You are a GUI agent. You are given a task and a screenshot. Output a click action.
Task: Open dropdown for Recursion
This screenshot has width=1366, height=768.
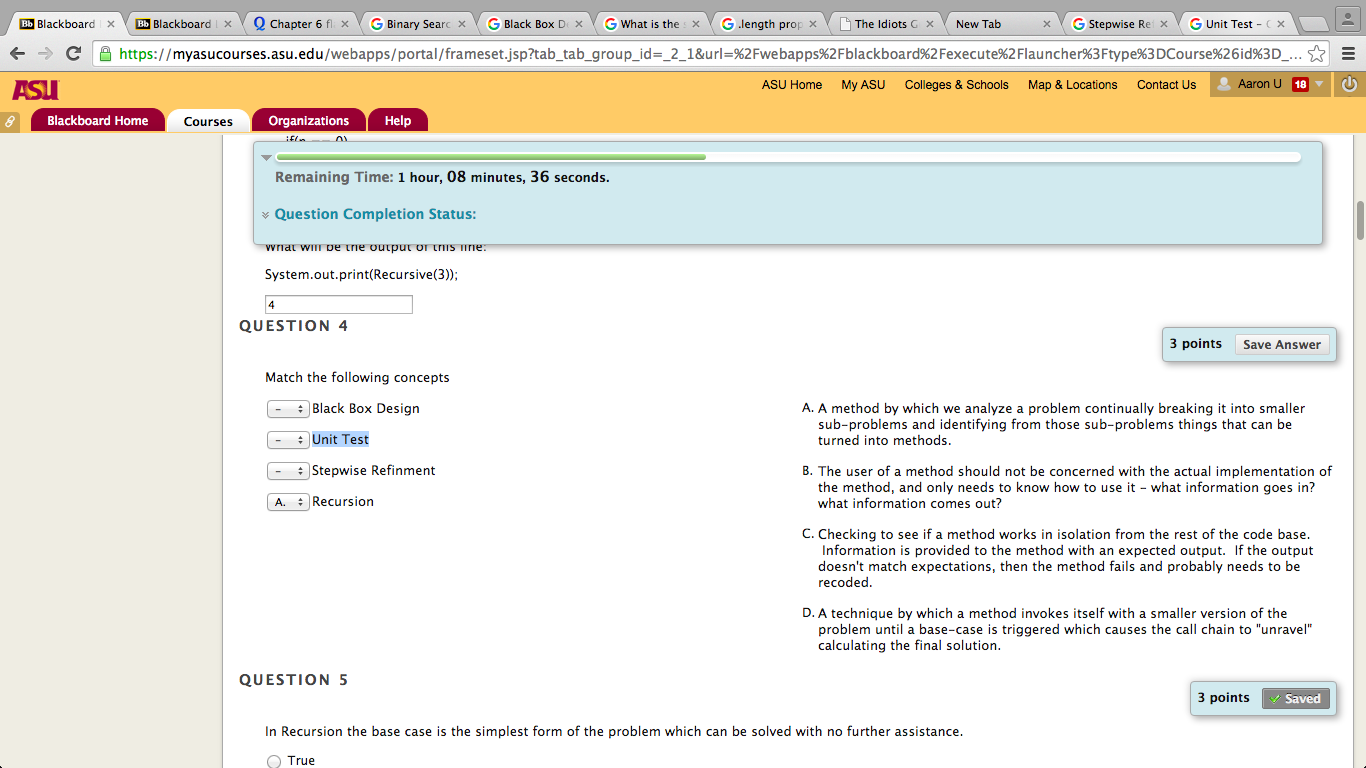pos(288,502)
